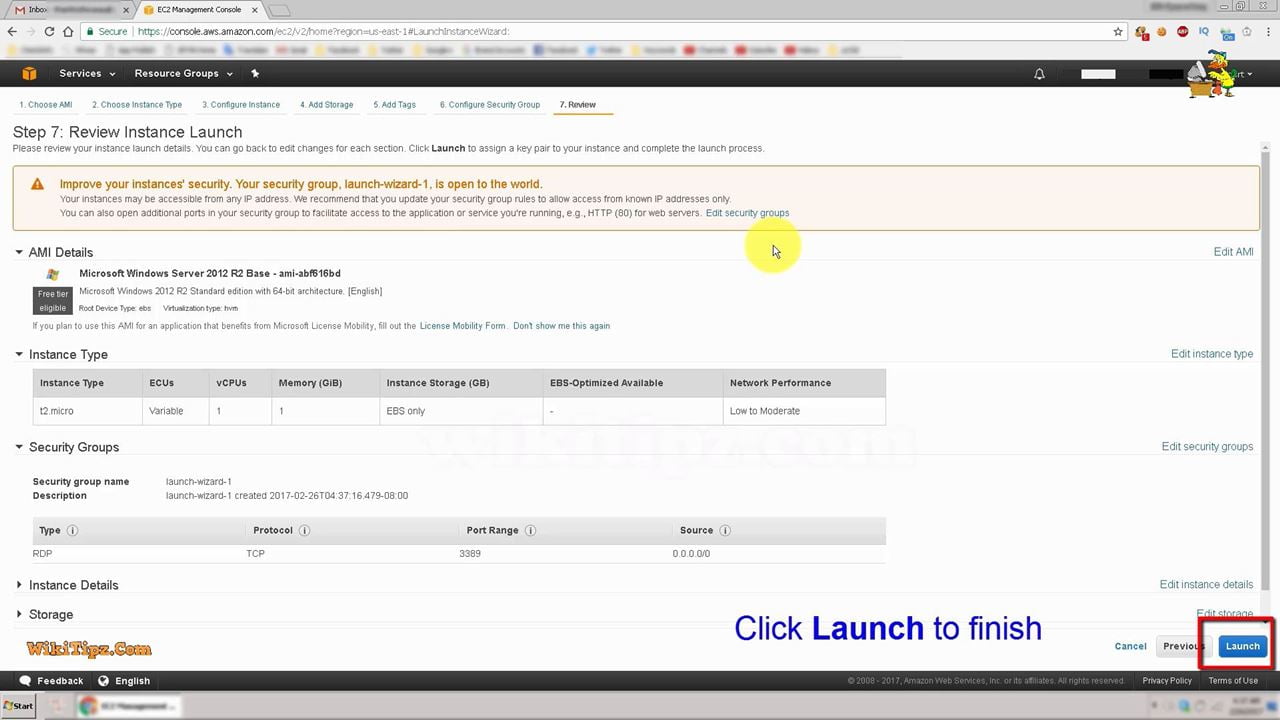The height and width of the screenshot is (720, 1280).
Task: Open the Terms of Use link
Action: [x=1233, y=681]
